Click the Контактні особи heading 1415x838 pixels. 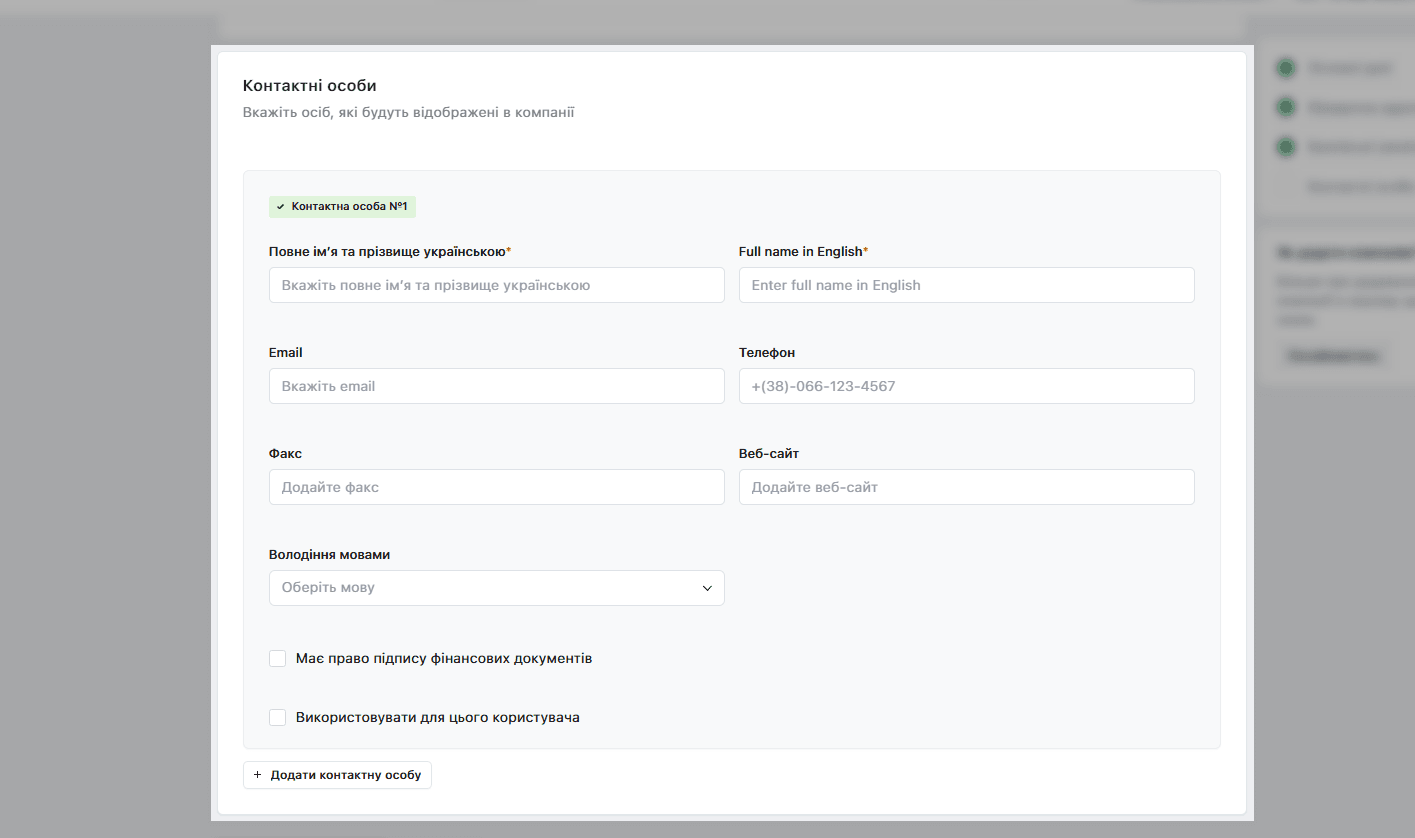[309, 86]
